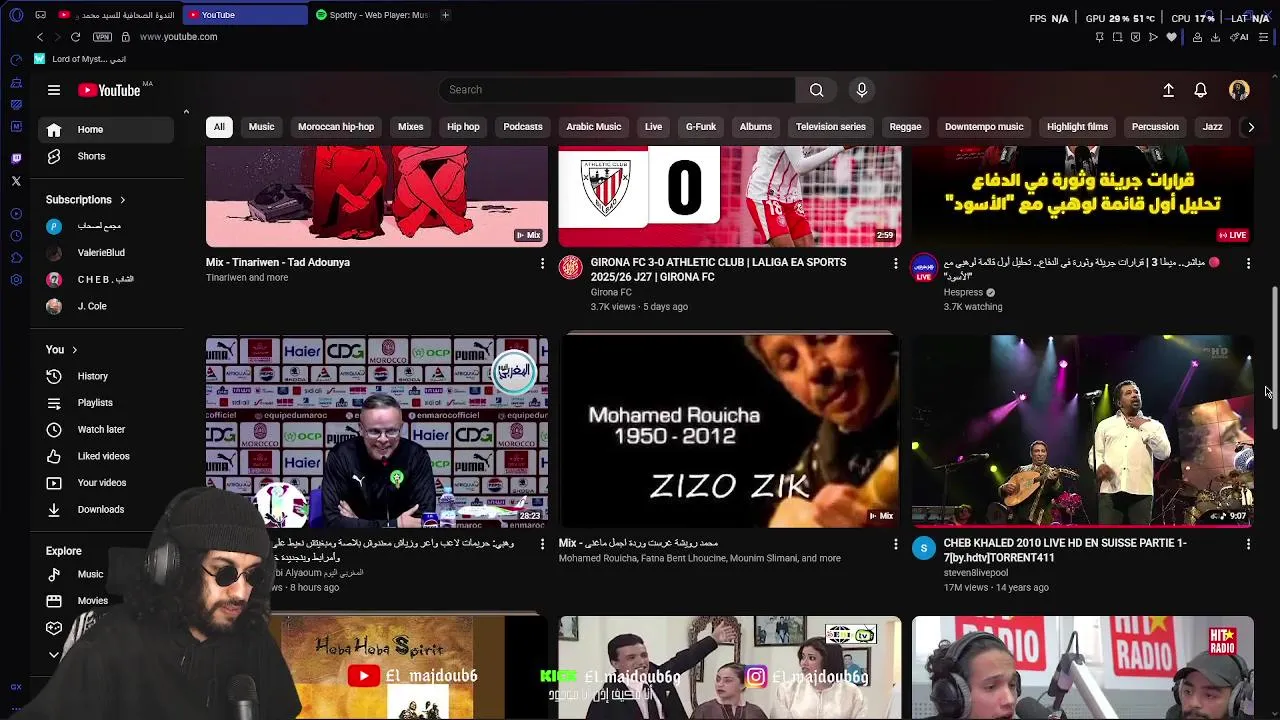Switch to the YouTube browser tab
Image resolution: width=1280 pixels, height=720 pixels.
(245, 15)
